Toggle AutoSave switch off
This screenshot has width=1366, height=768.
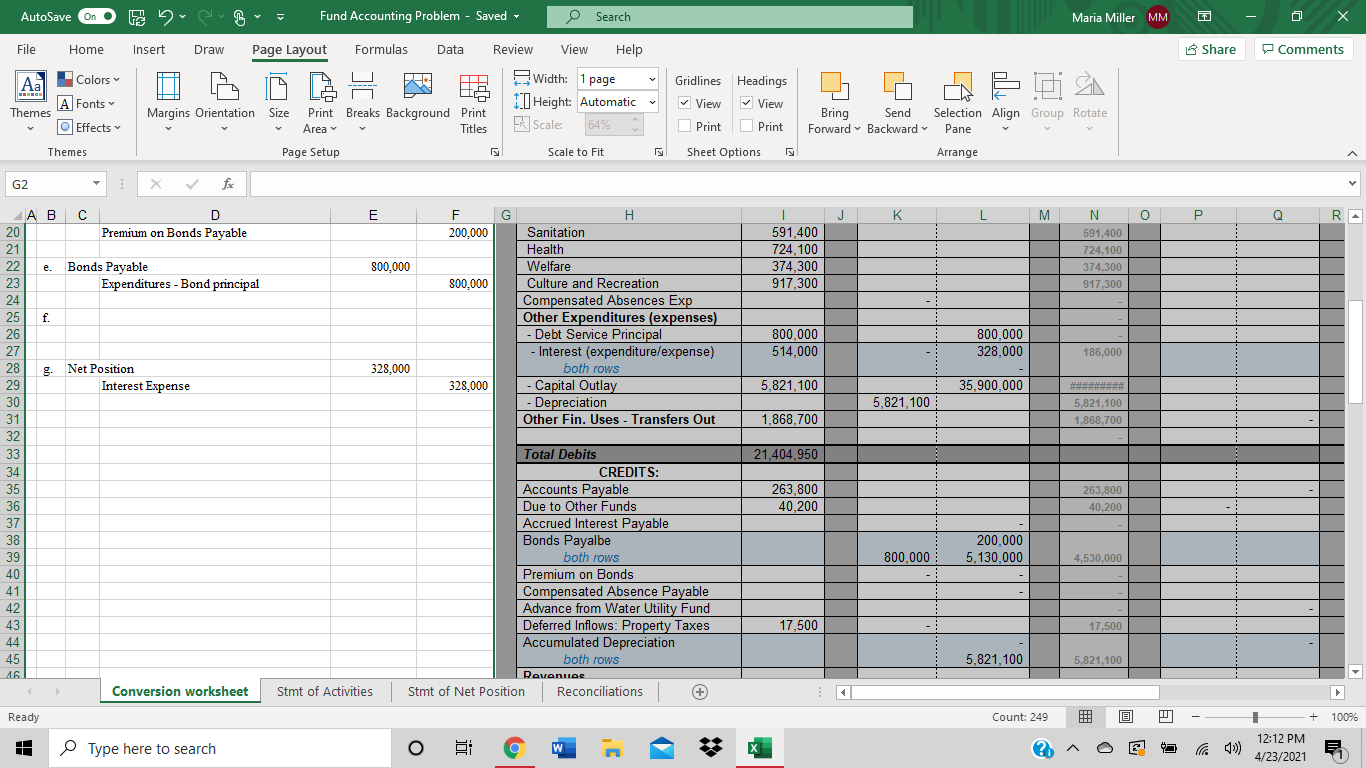(96, 17)
